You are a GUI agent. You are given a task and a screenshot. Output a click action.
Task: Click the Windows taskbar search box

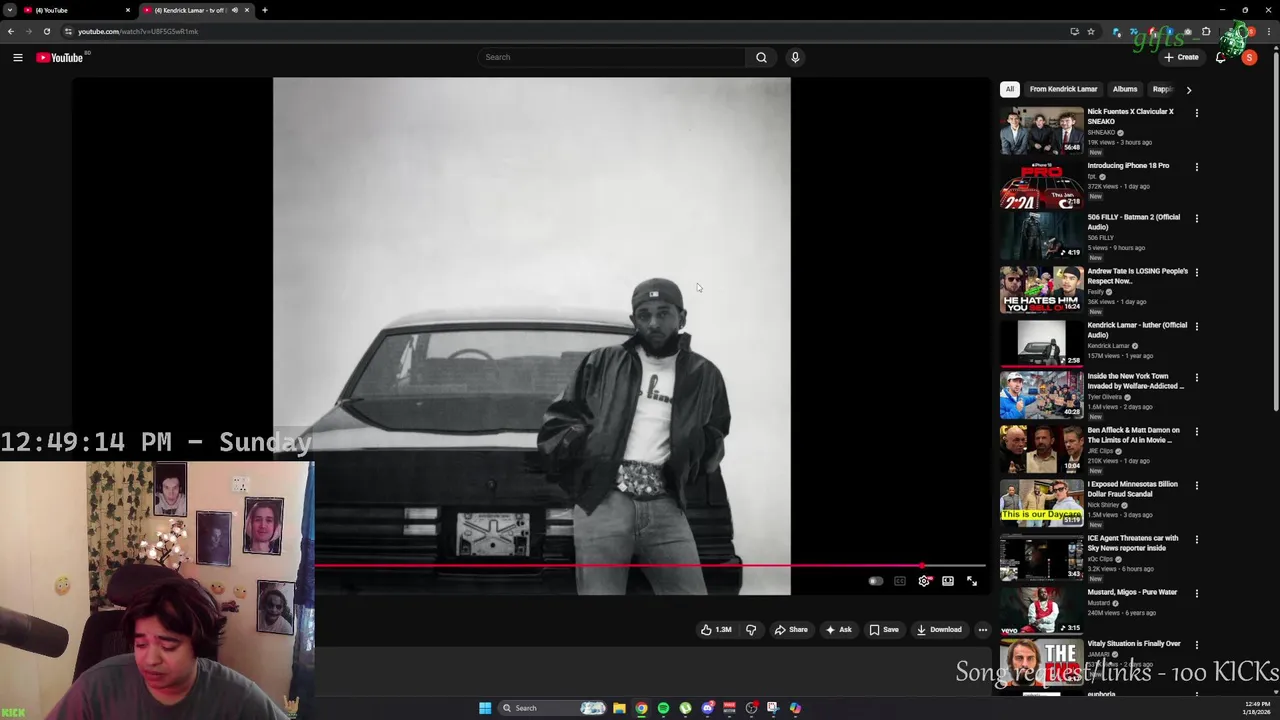click(553, 708)
